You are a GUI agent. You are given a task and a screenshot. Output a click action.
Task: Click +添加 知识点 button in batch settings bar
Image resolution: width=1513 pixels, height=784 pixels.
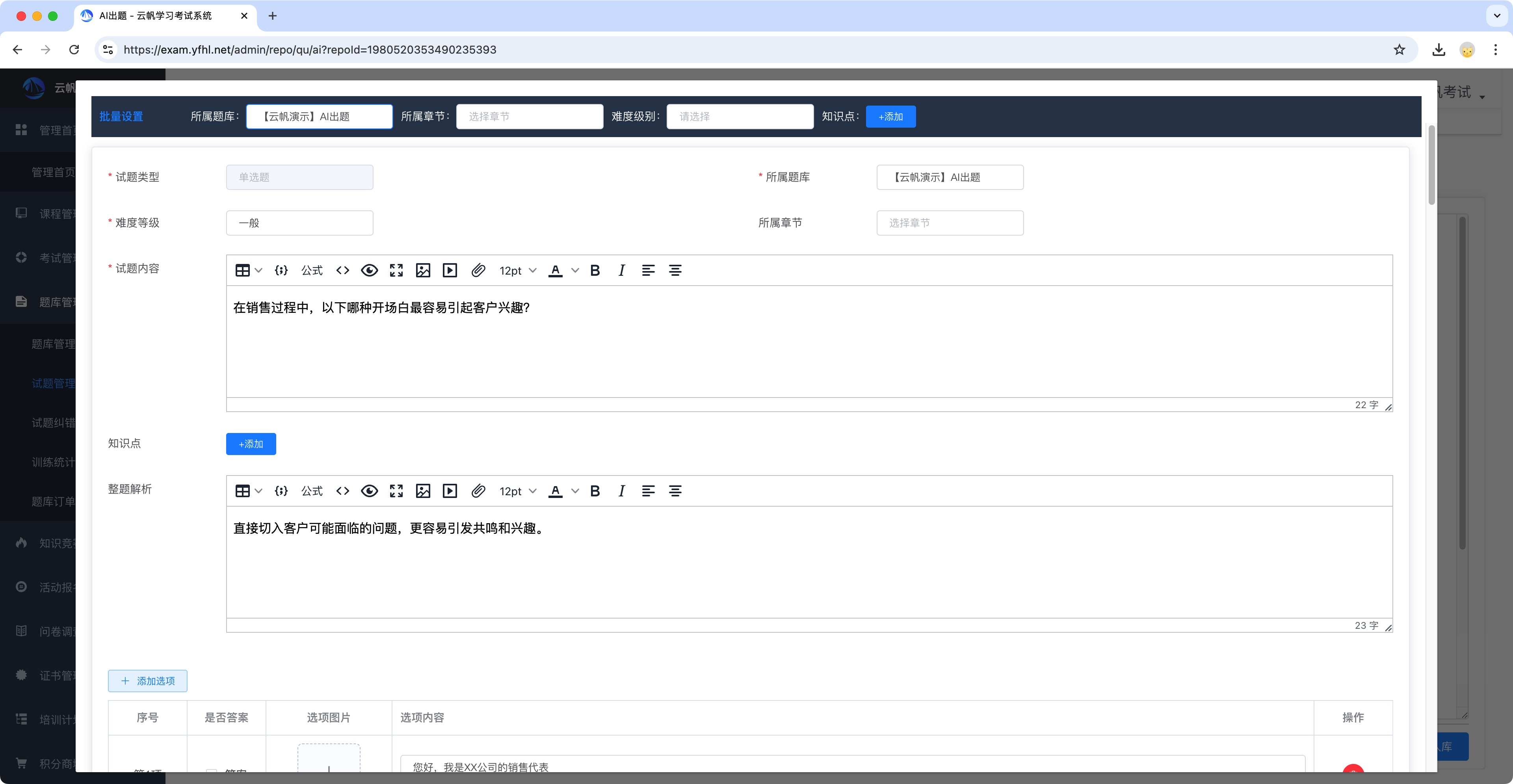coord(890,117)
